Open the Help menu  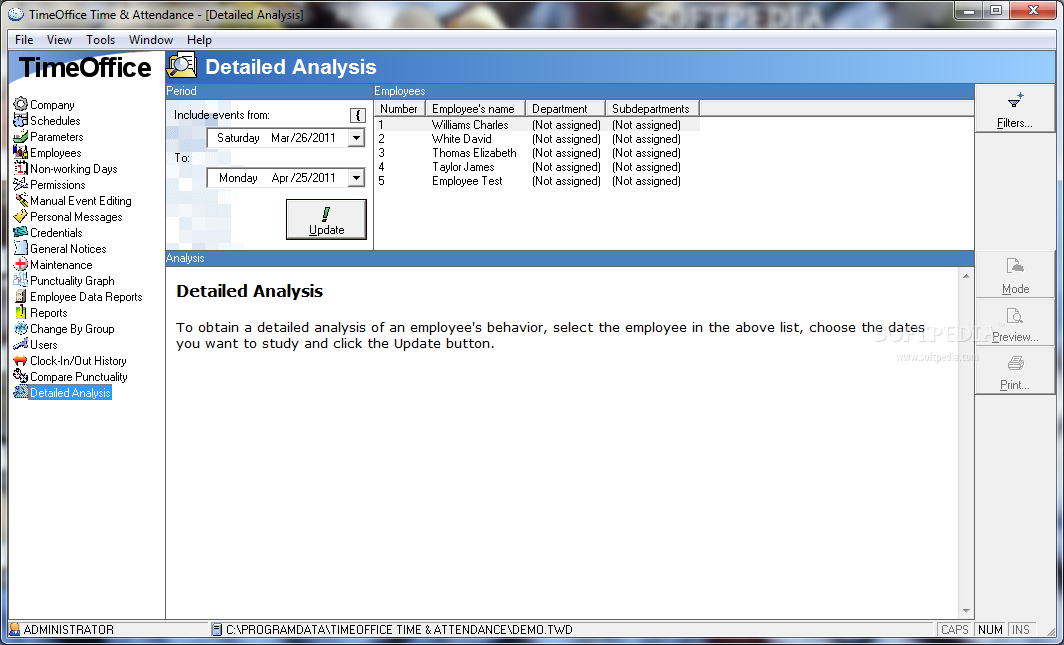pos(199,40)
